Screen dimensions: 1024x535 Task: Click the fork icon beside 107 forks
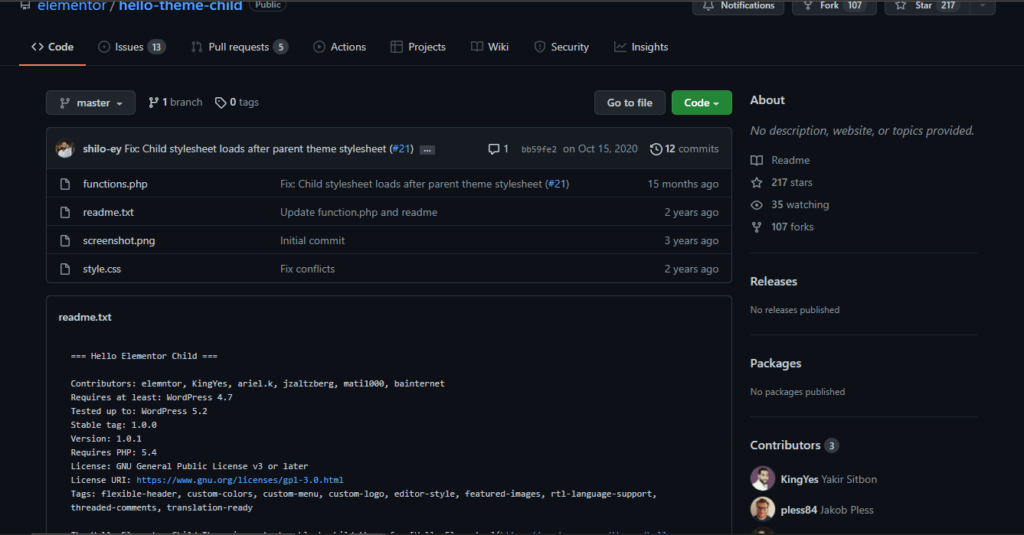756,227
